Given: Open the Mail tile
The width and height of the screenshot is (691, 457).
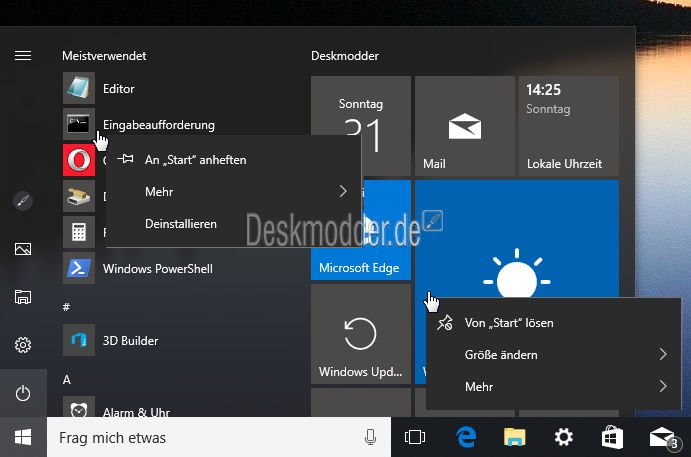Looking at the screenshot, I should tap(465, 126).
